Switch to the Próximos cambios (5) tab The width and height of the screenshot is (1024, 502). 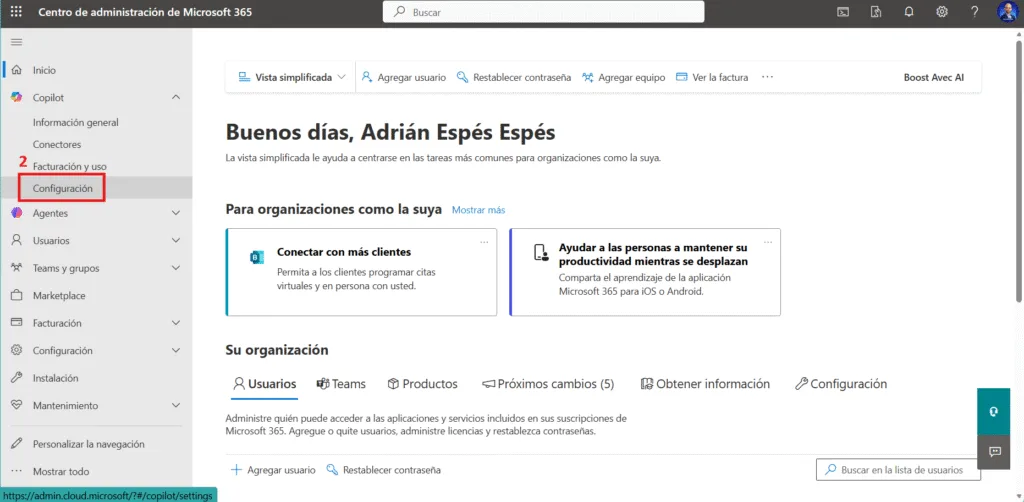click(x=548, y=384)
